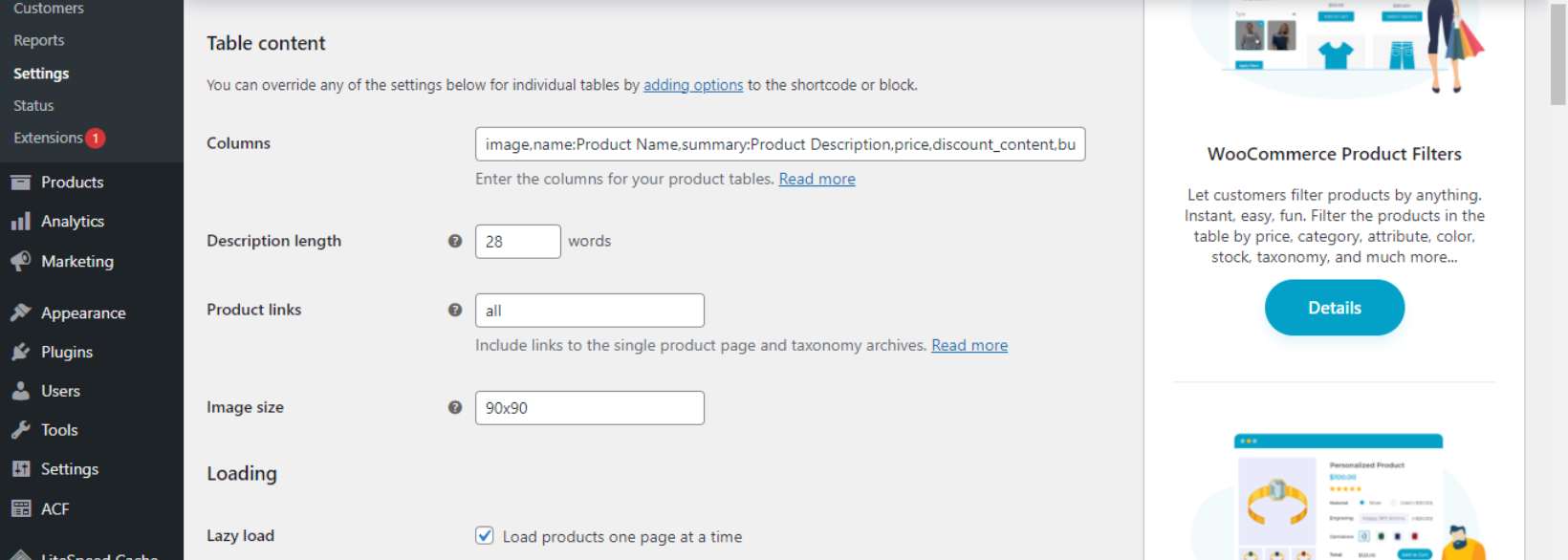Select the Appearance brush icon
This screenshot has height=560, width=1568.
(23, 312)
